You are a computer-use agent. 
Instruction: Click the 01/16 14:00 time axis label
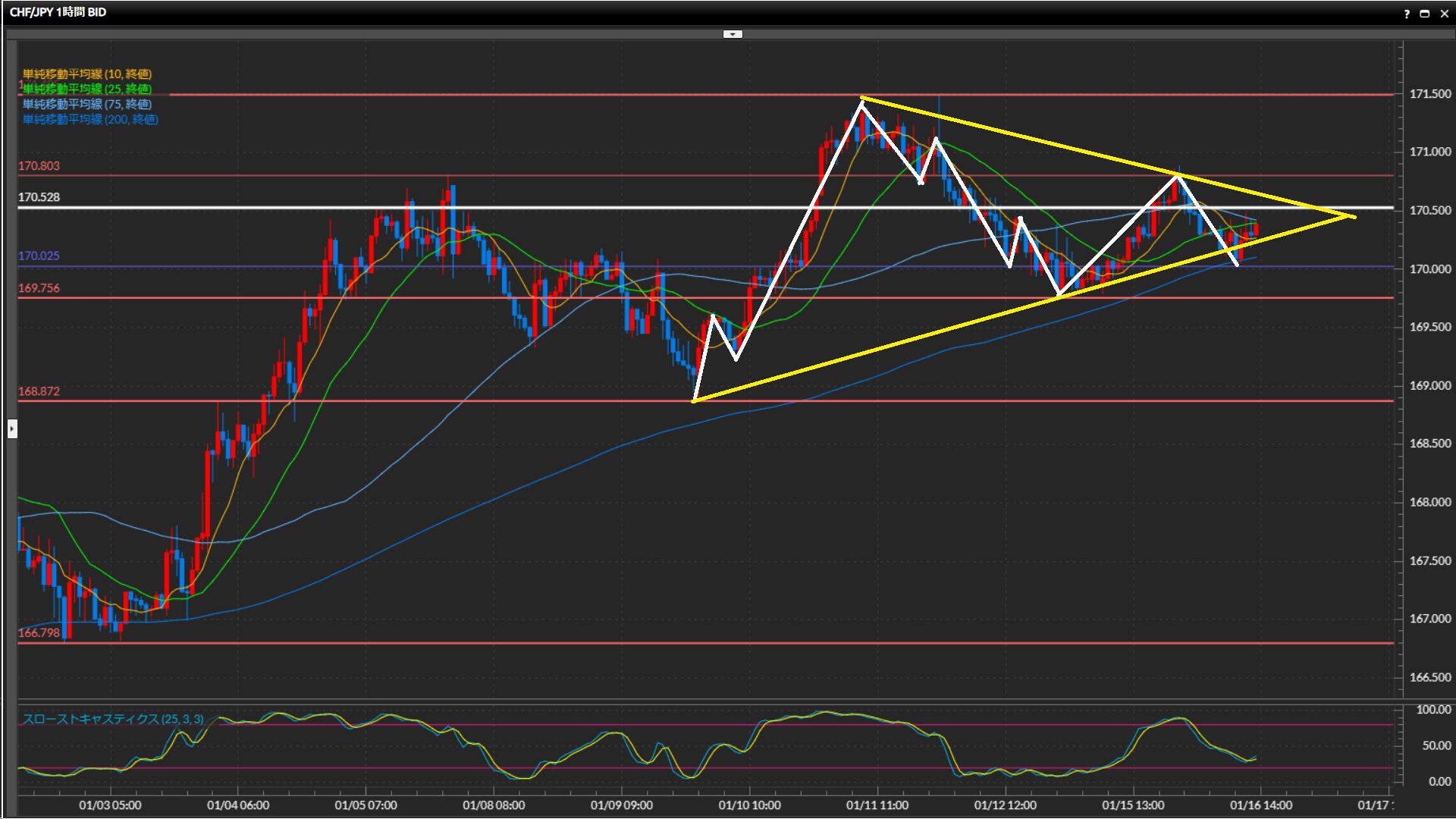[x=1260, y=805]
